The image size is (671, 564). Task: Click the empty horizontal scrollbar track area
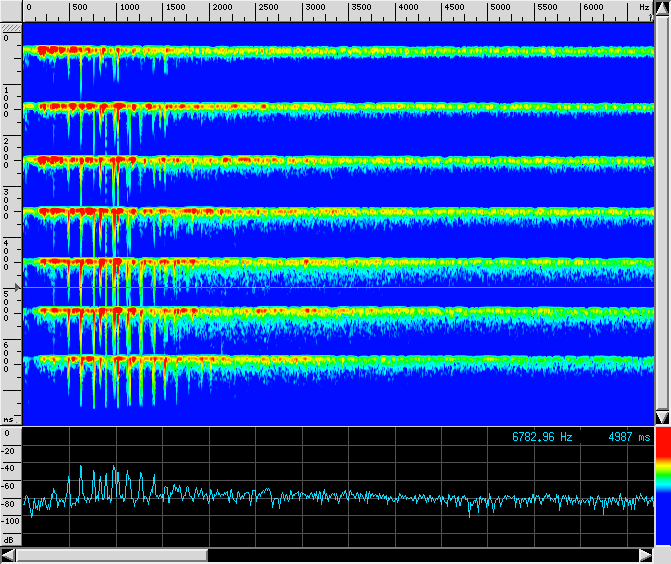tap(420, 555)
